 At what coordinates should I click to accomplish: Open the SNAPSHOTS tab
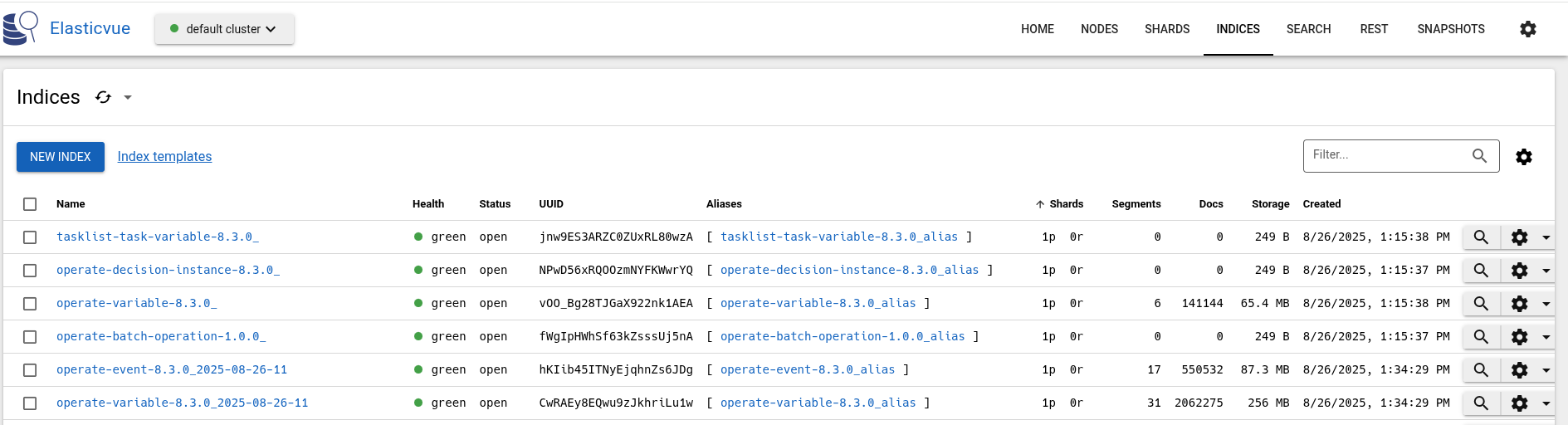pyautogui.click(x=1451, y=29)
